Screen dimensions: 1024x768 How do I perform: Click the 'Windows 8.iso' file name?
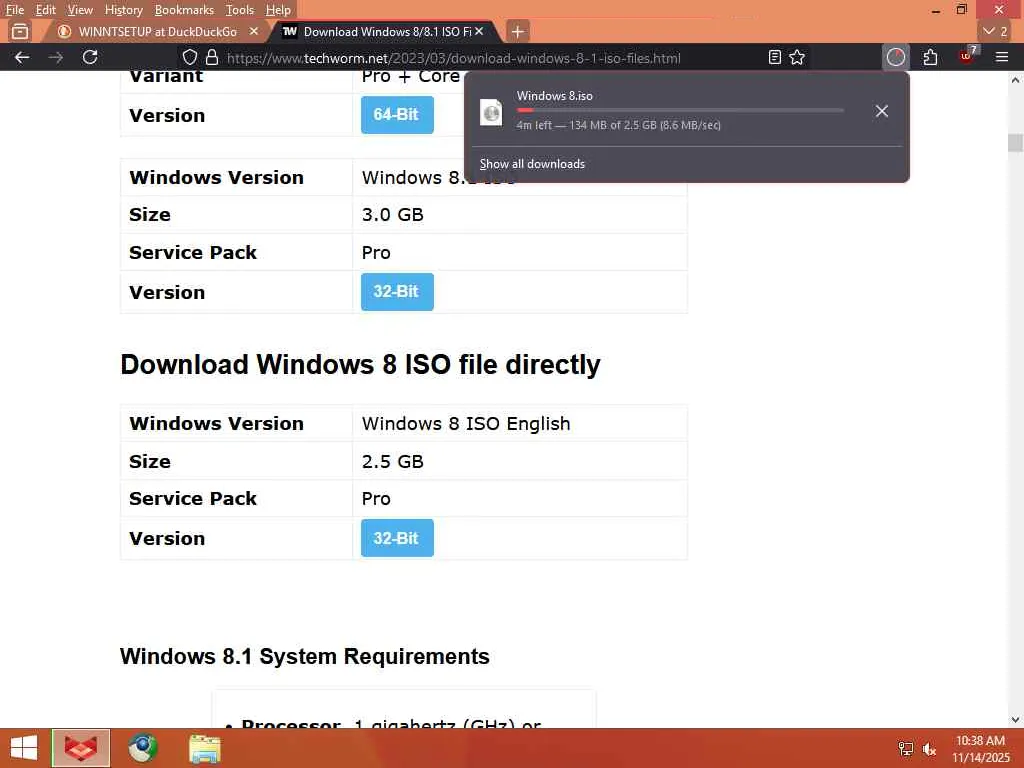554,95
